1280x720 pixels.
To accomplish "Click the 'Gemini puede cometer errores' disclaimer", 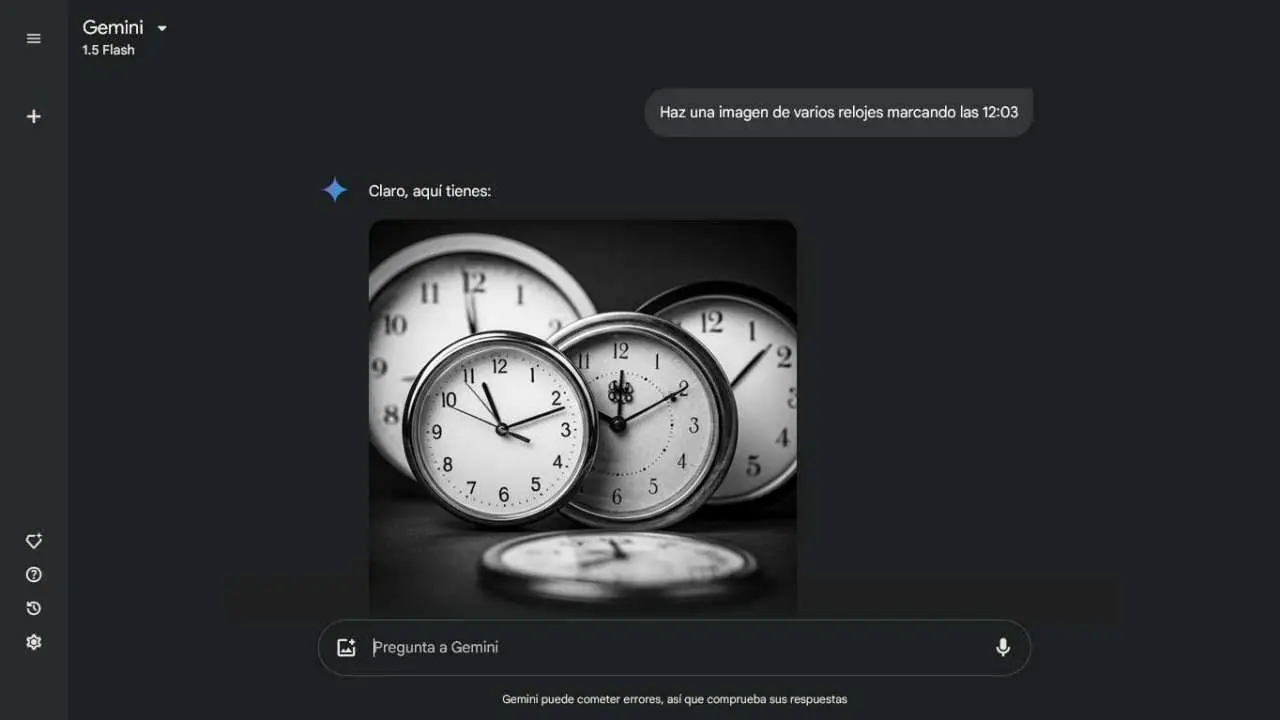I will 674,699.
